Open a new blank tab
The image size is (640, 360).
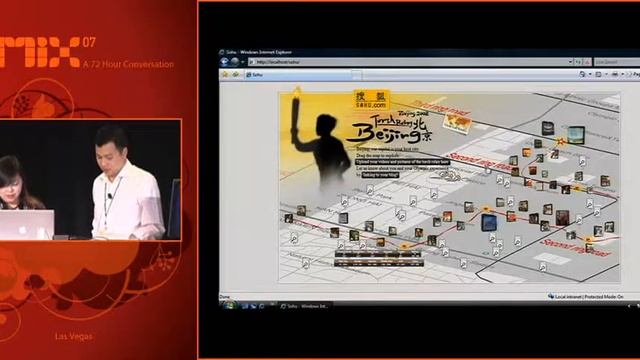(x=356, y=75)
